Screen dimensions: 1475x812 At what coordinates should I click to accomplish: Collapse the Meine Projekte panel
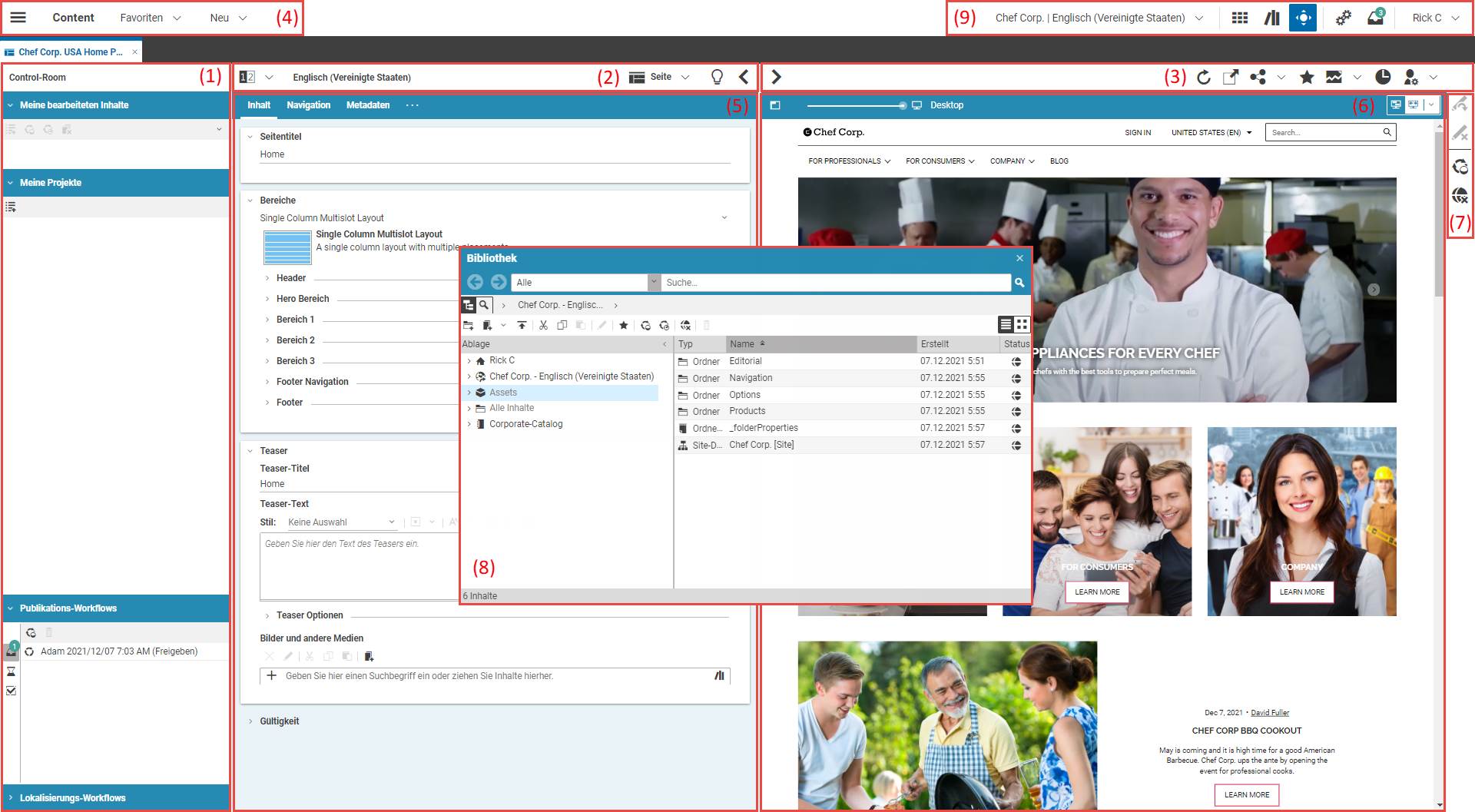[11, 183]
